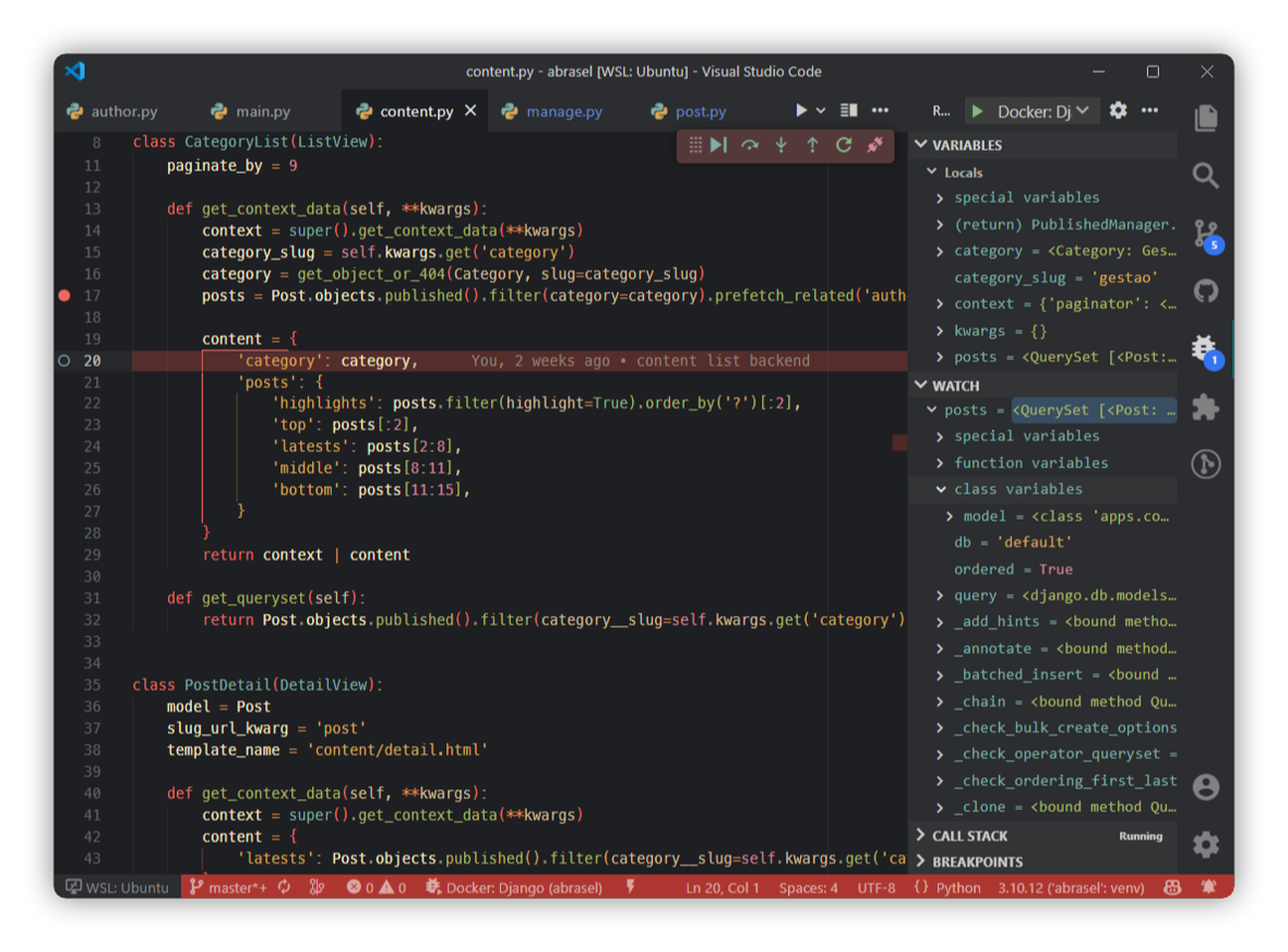Open the Git graph activity bar icon
This screenshot has height=952, width=1288.
pos(1206,464)
